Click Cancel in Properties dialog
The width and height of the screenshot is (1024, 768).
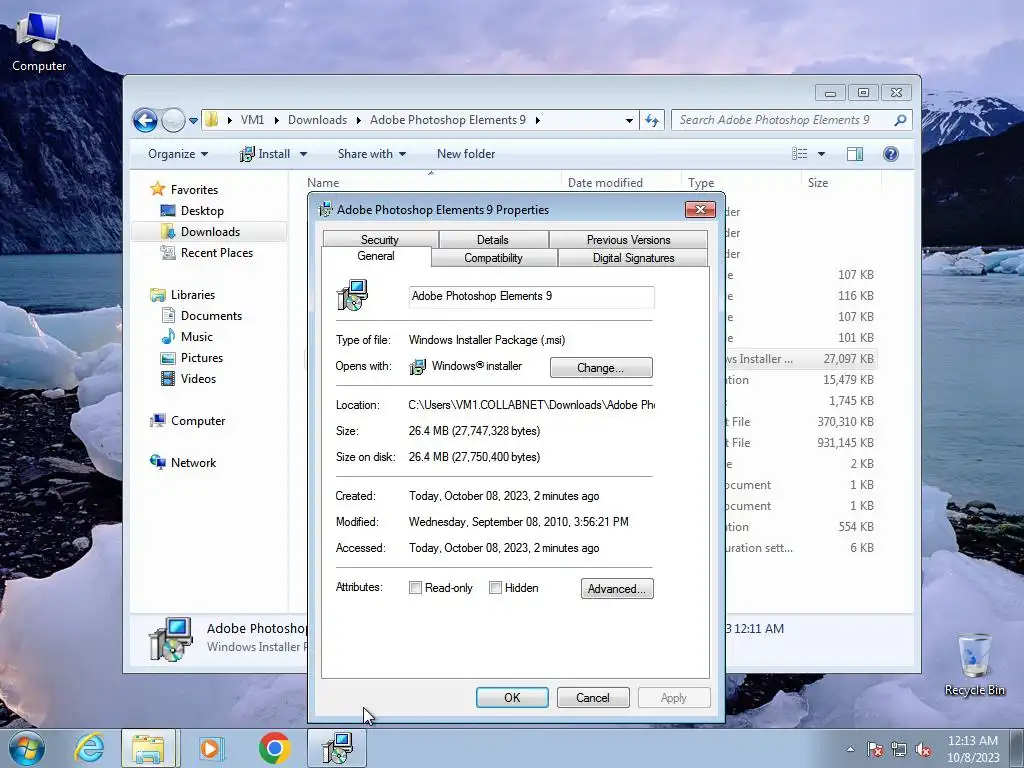[593, 697]
